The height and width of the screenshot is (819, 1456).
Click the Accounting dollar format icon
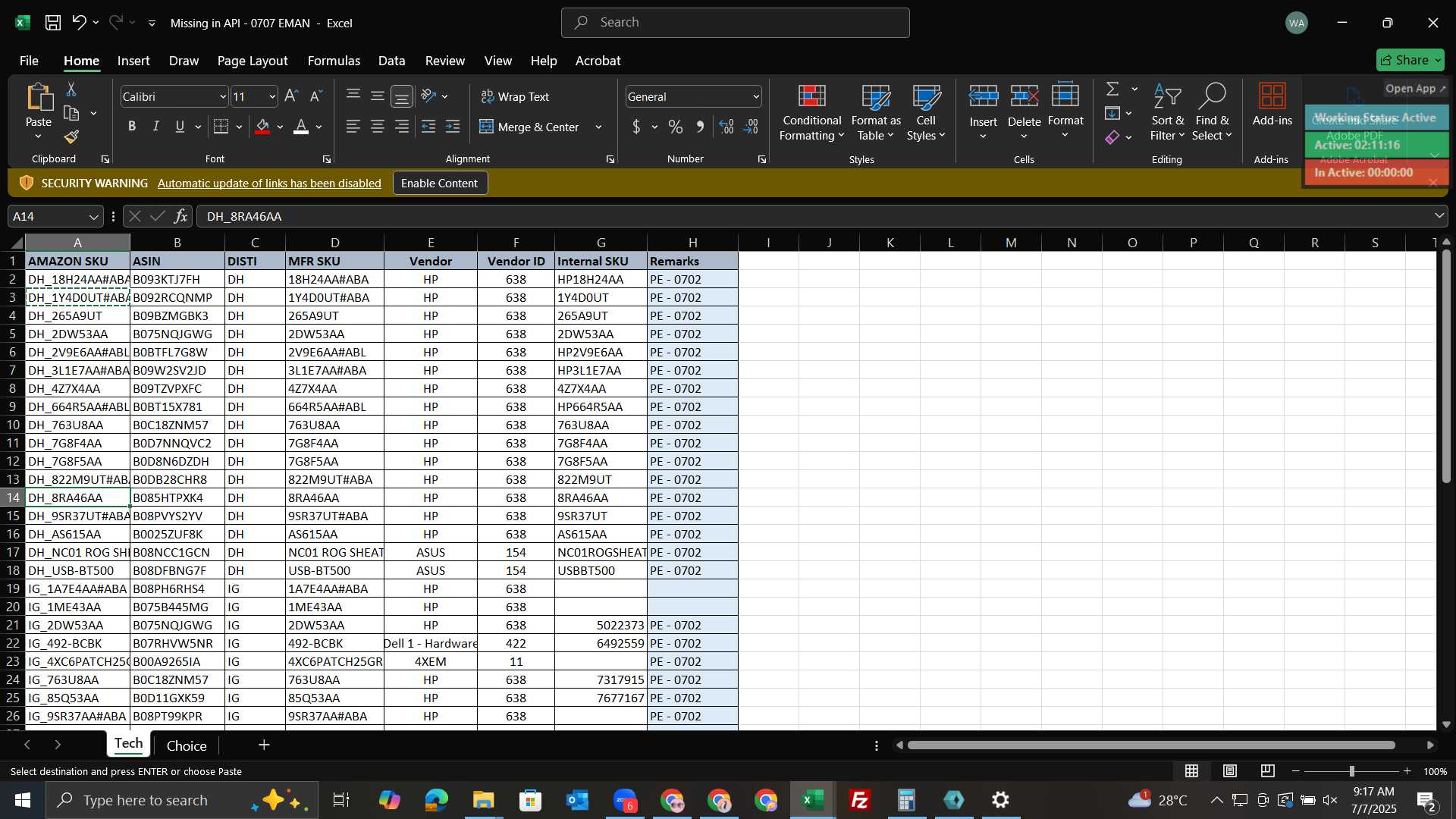[x=636, y=127]
